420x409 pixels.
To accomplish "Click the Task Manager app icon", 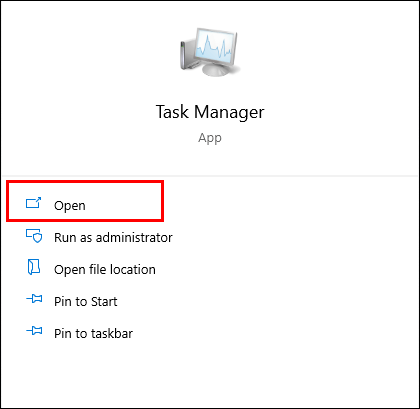I will pyautogui.click(x=209, y=52).
